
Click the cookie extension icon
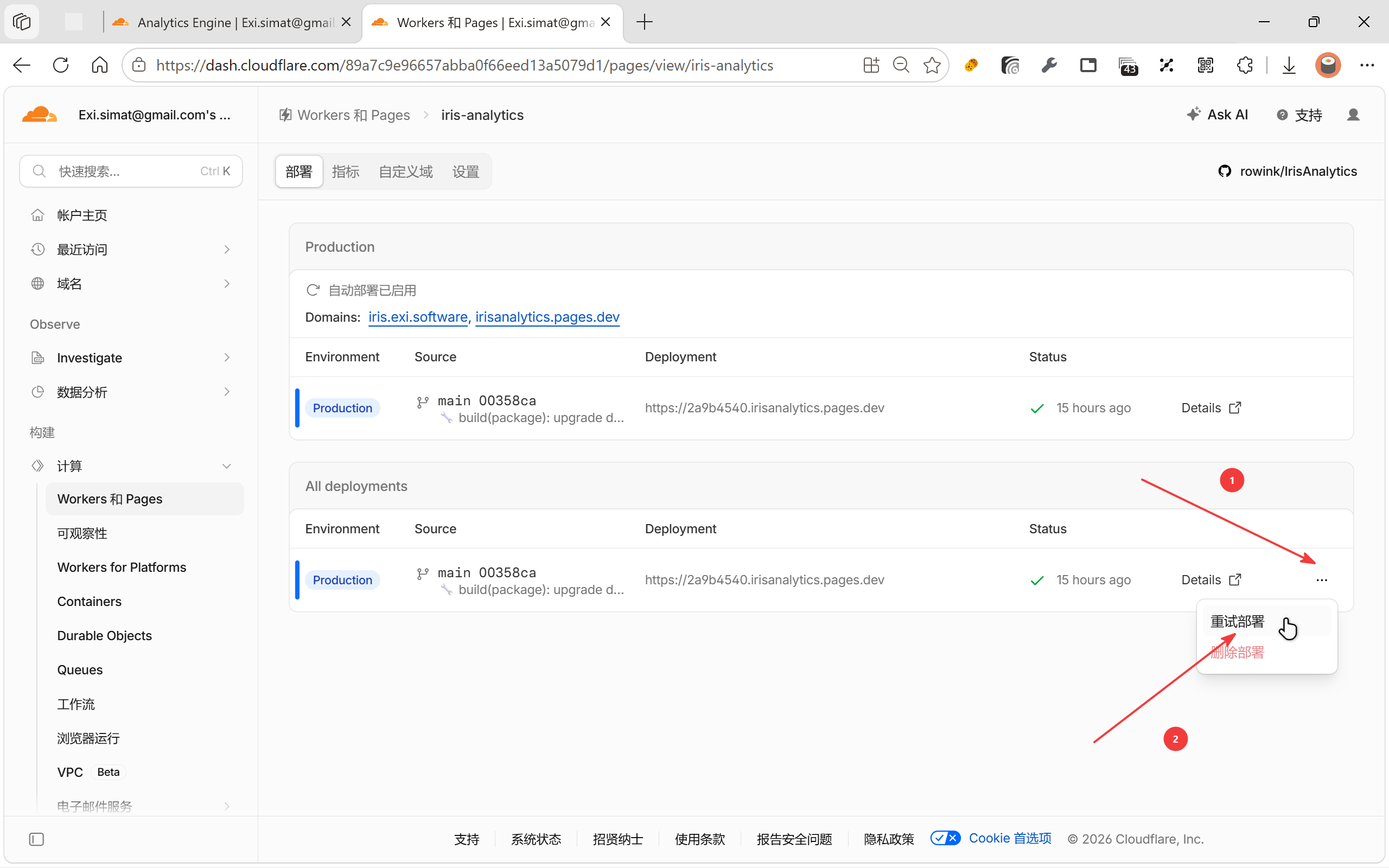click(971, 66)
